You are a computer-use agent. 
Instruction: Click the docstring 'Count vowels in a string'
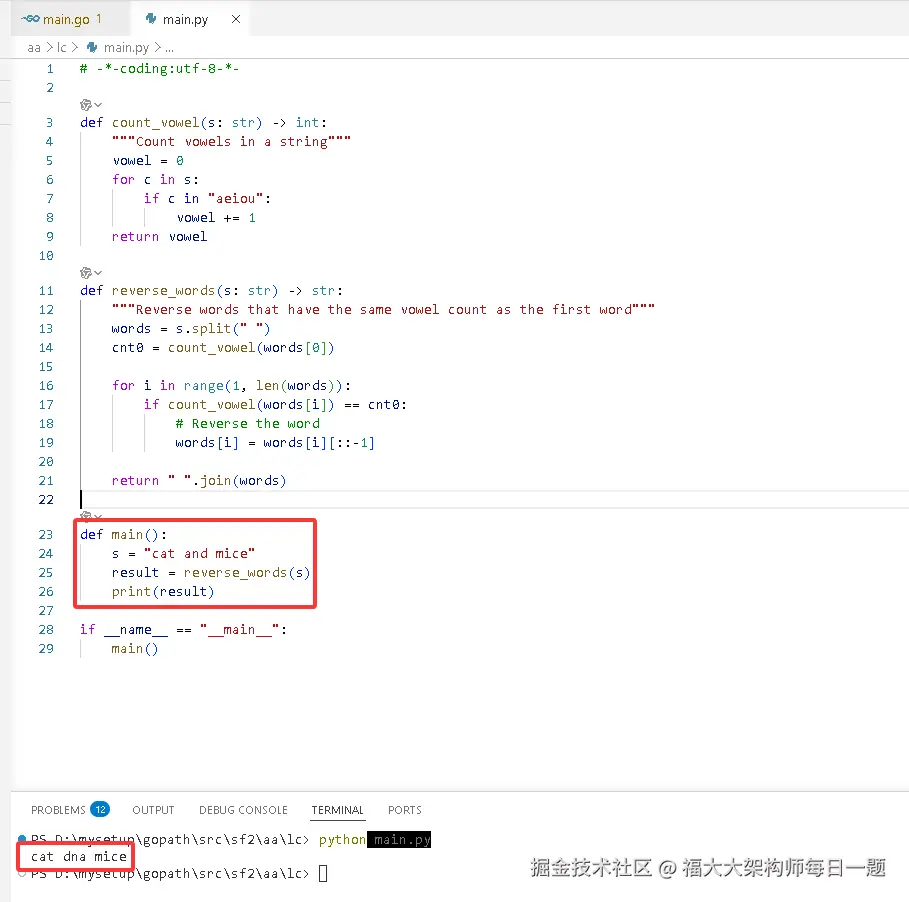tap(231, 142)
